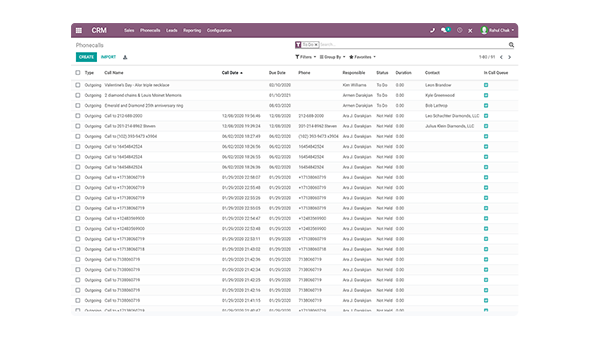Open the Kim Williams responsible cell
This screenshot has height=360, width=590.
pyautogui.click(x=354, y=85)
